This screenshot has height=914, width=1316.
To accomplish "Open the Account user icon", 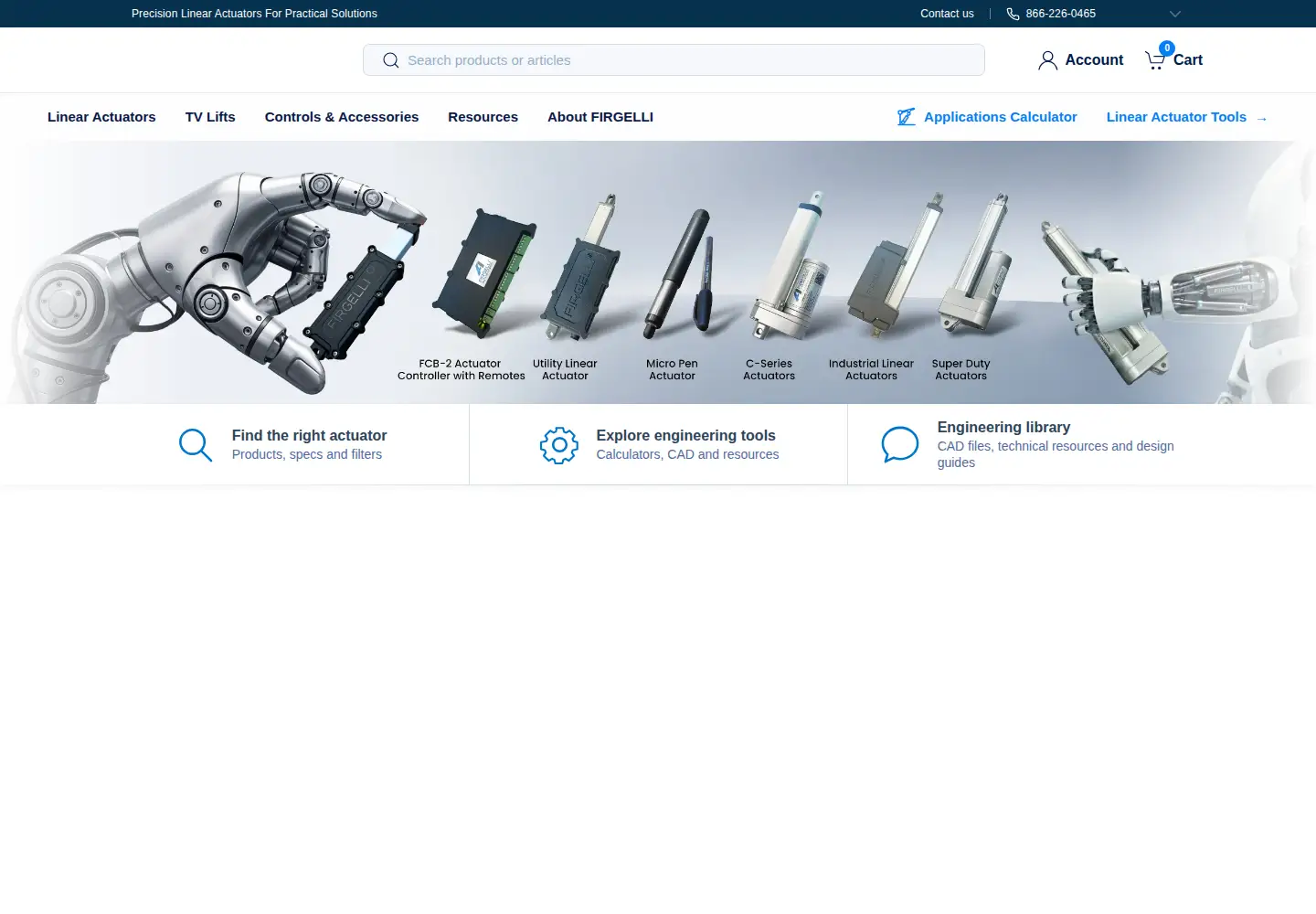I will (1048, 60).
